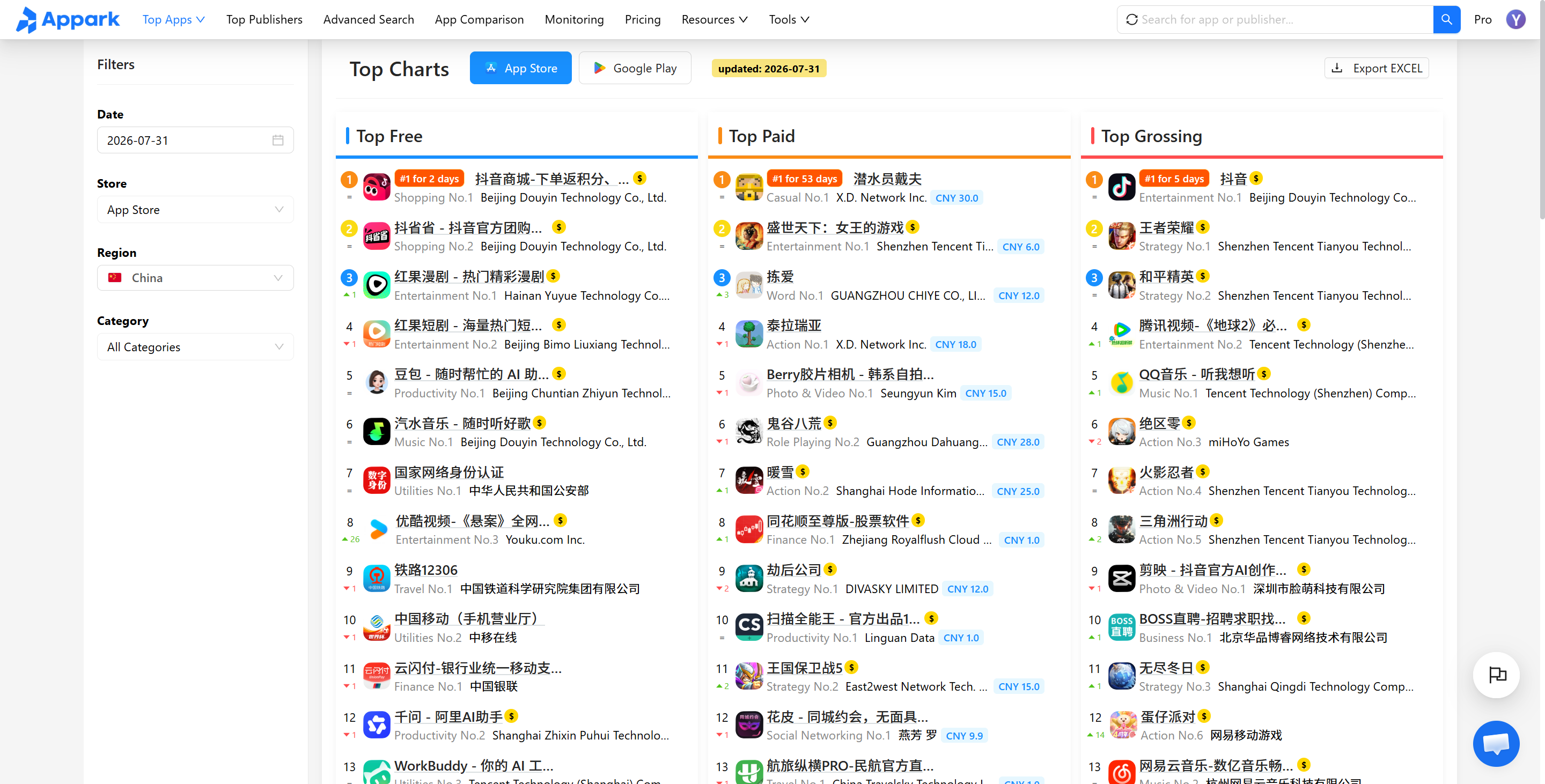Image resolution: width=1545 pixels, height=784 pixels.
Task: Open the chat support bubble
Action: [x=1496, y=743]
